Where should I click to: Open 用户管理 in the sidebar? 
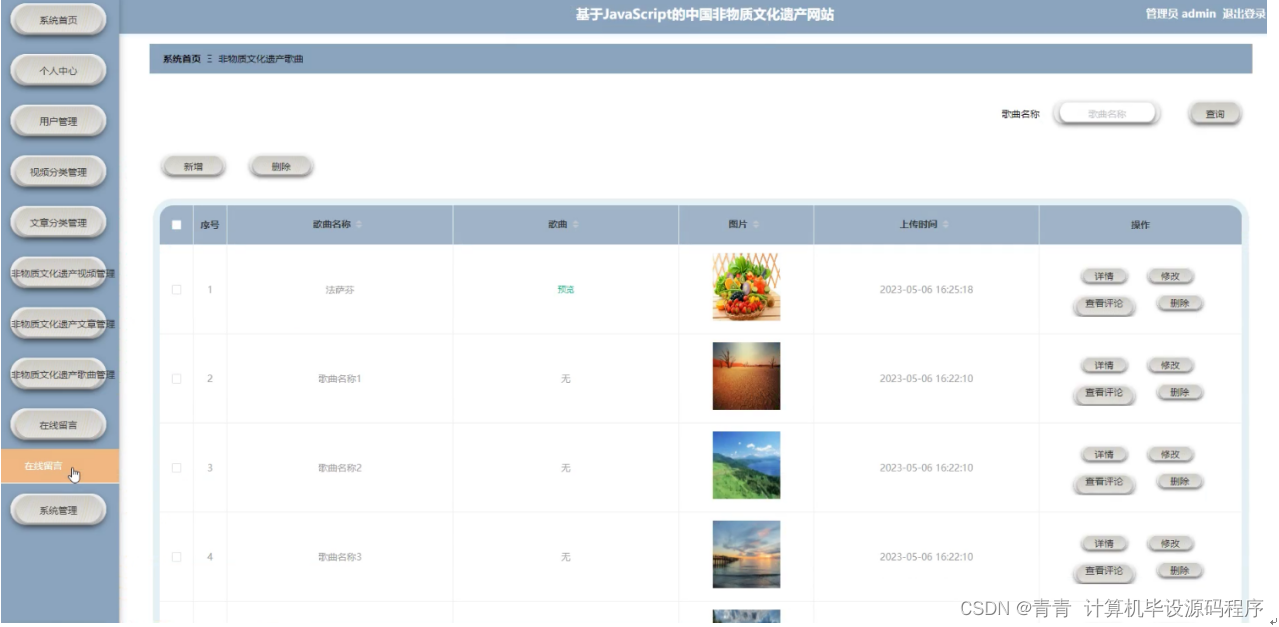pos(58,121)
